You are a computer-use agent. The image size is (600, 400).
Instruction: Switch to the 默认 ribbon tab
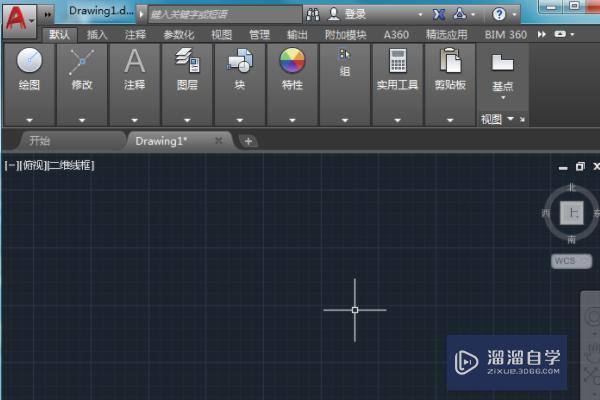59,35
